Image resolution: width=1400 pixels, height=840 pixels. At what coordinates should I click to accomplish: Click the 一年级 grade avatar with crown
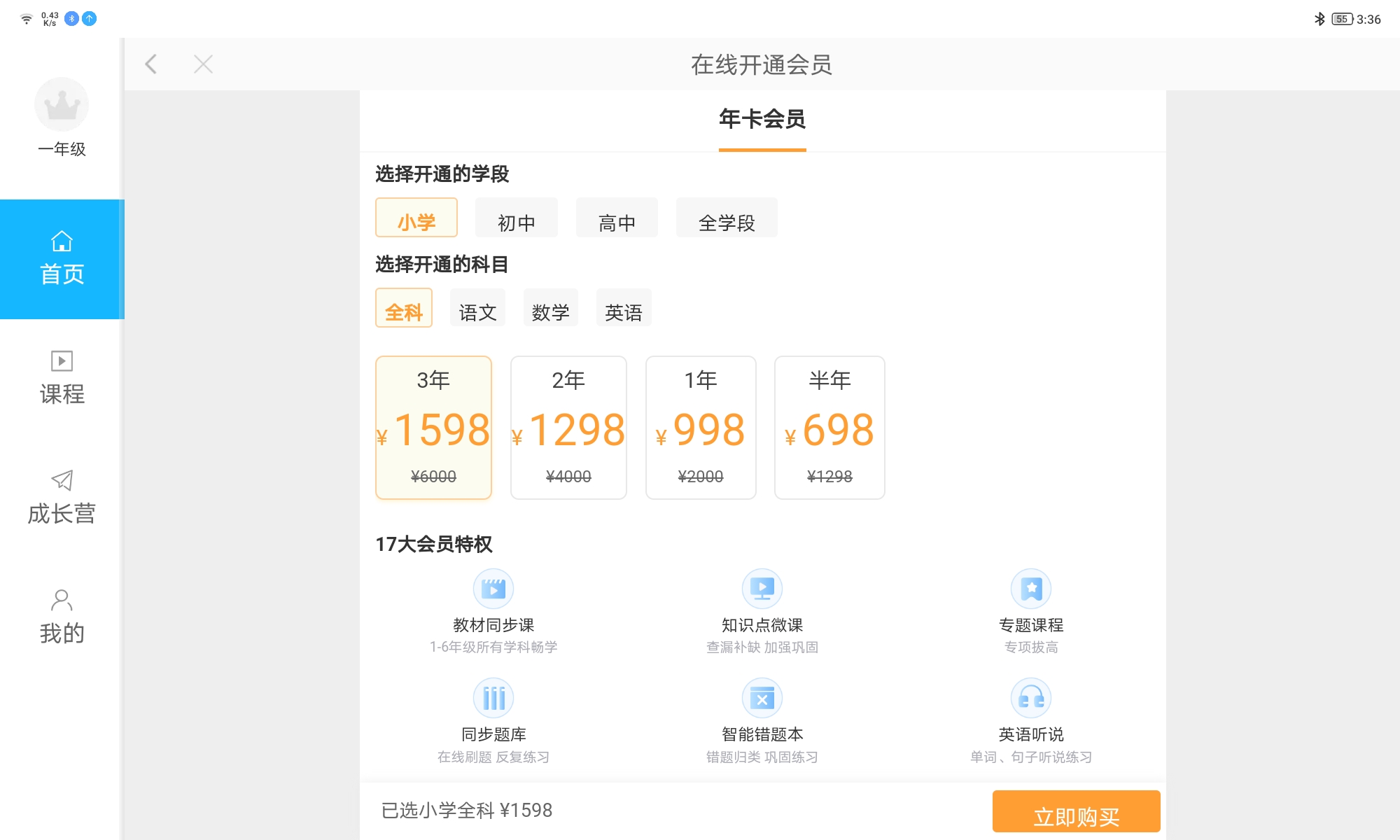[x=62, y=104]
